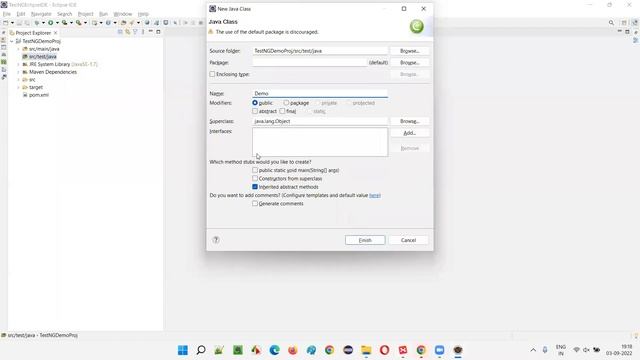Click the Project Explorer filter icon
This screenshot has width=640, height=360.
135,32
